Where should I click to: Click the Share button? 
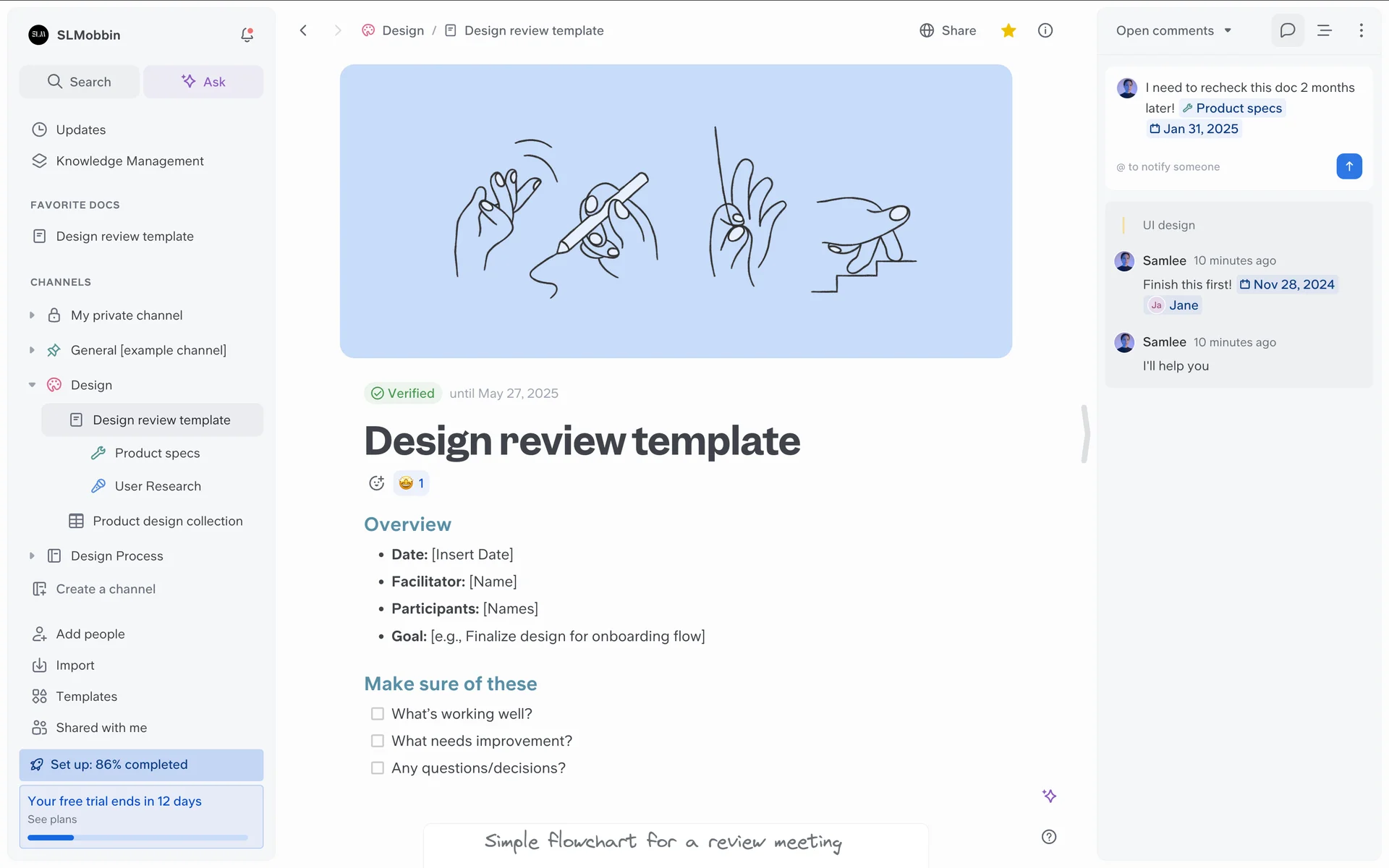pyautogui.click(x=948, y=30)
